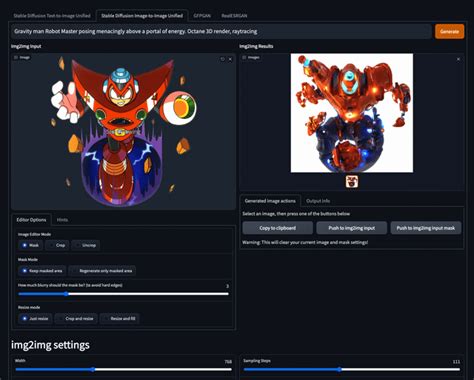The width and height of the screenshot is (474, 380).
Task: Open the RealESRGAN tab
Action: click(x=234, y=16)
